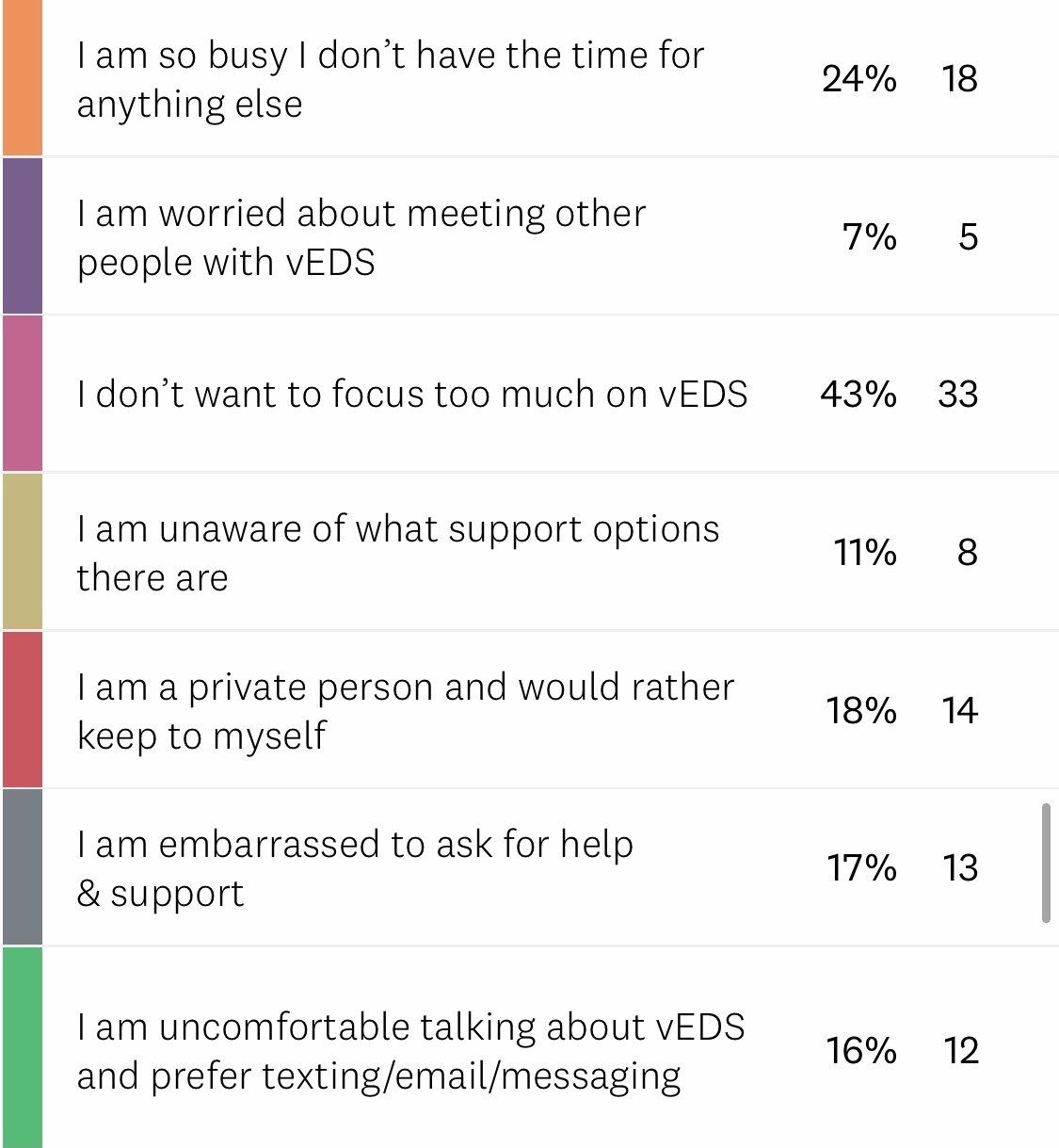Click the gray swatch for embarrassed to ask
The height and width of the screenshot is (1148, 1059).
22,867
